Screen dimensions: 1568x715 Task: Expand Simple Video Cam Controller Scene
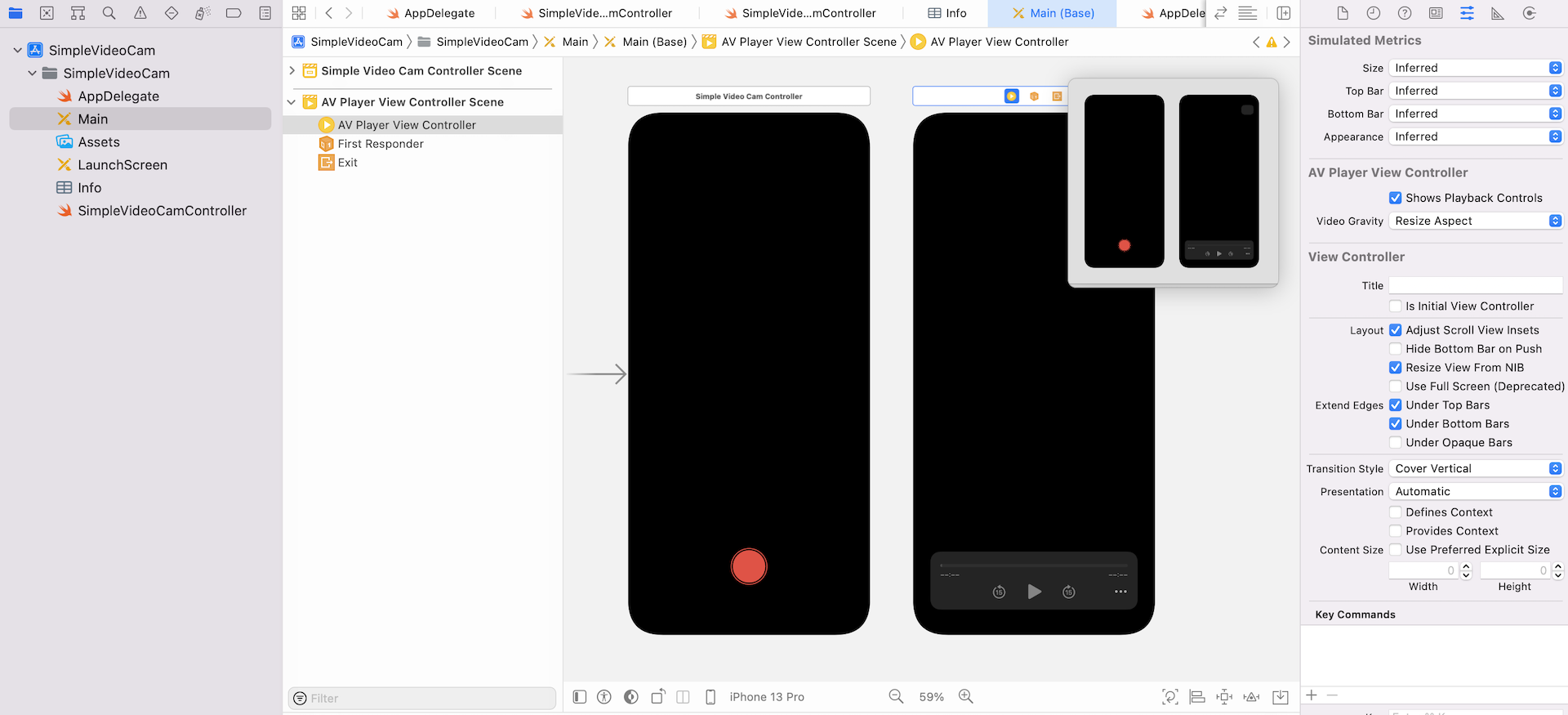pyautogui.click(x=292, y=71)
